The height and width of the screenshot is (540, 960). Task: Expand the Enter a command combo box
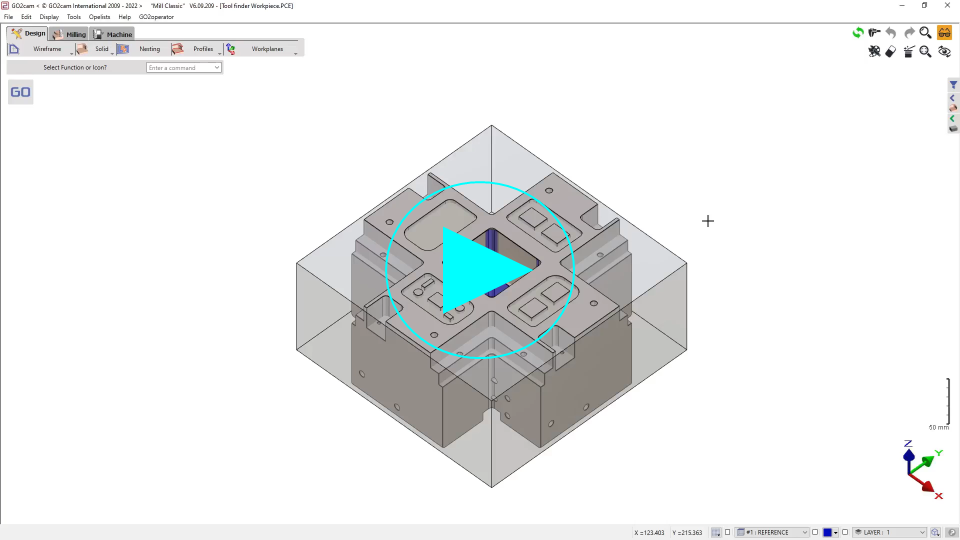(217, 68)
